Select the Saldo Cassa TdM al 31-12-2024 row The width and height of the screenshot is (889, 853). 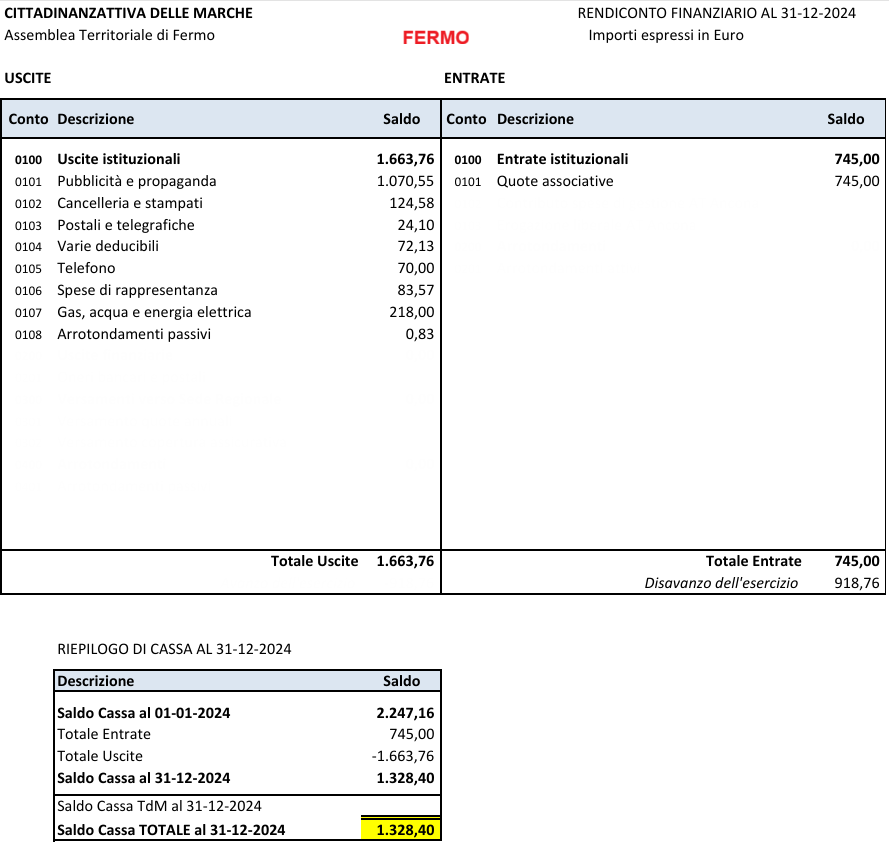tap(159, 806)
